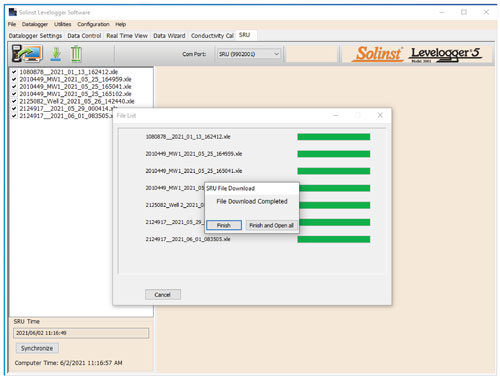This screenshot has width=500, height=378.
Task: Switch to the Data Control tab
Action: (84, 36)
